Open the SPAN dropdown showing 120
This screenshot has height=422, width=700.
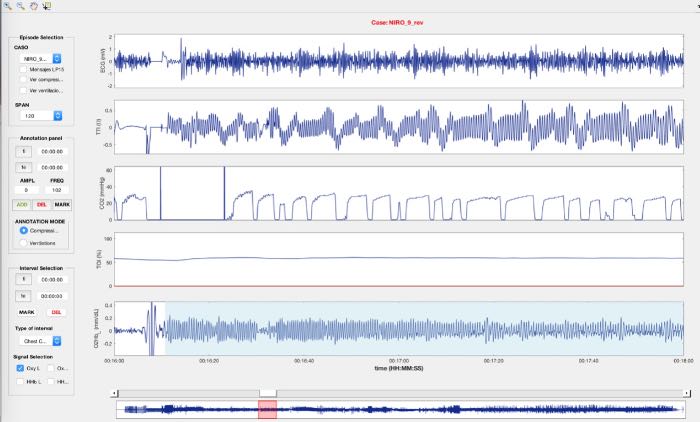click(x=42, y=115)
